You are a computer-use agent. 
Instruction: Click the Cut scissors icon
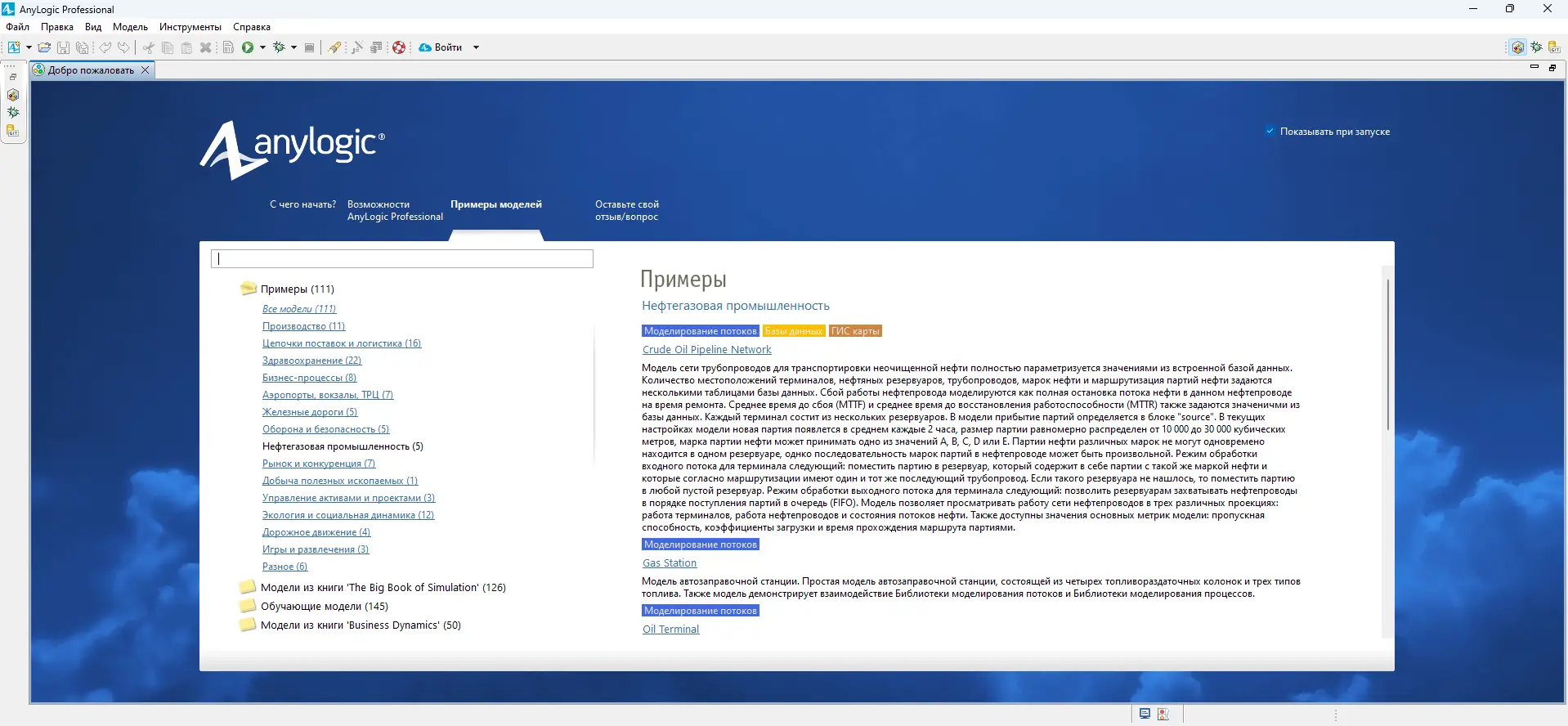coord(148,47)
